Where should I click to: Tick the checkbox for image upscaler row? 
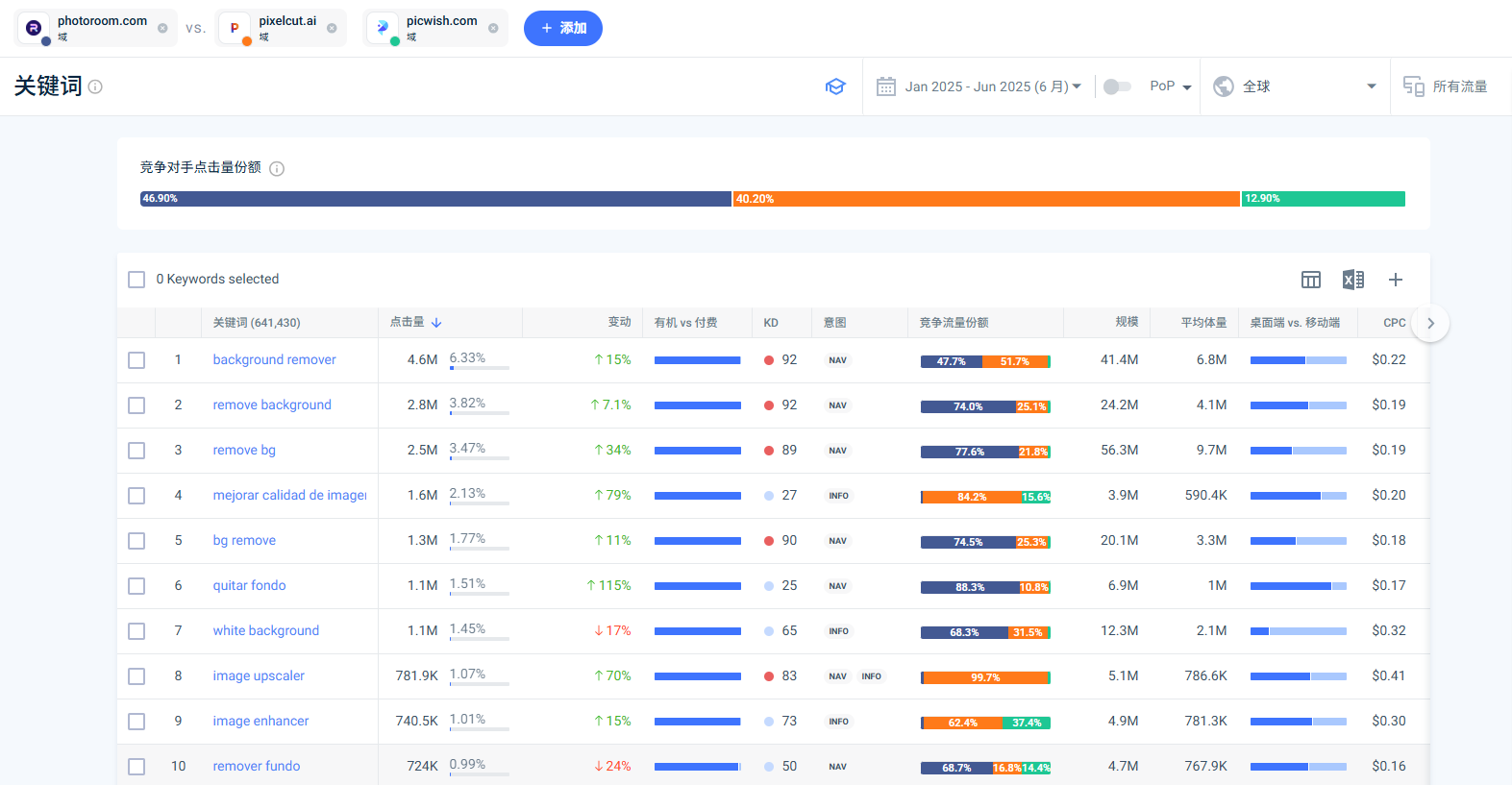[136, 676]
